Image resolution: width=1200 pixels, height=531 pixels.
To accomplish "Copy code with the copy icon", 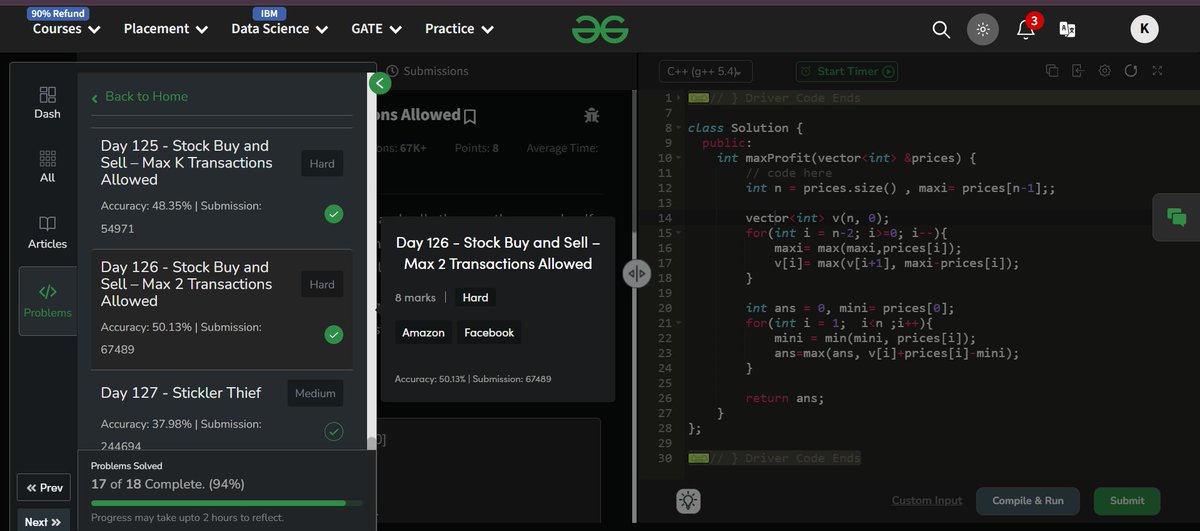I will pyautogui.click(x=1052, y=71).
